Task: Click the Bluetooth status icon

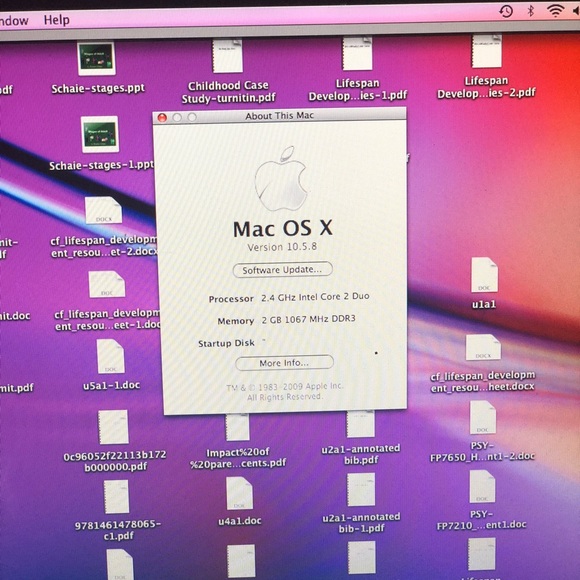Action: (x=530, y=11)
